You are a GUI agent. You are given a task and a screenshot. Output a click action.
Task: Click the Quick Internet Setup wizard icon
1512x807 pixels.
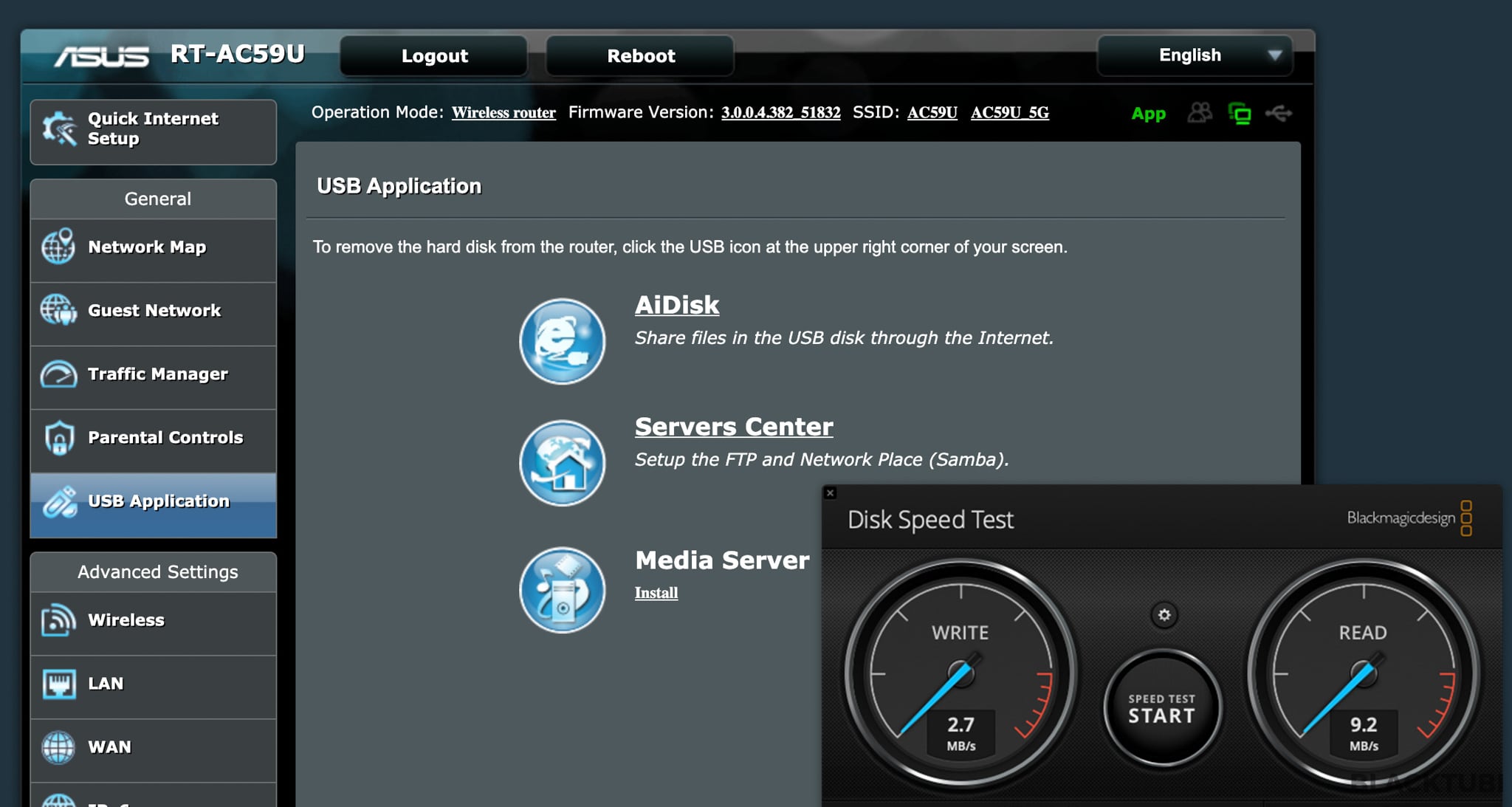point(59,128)
